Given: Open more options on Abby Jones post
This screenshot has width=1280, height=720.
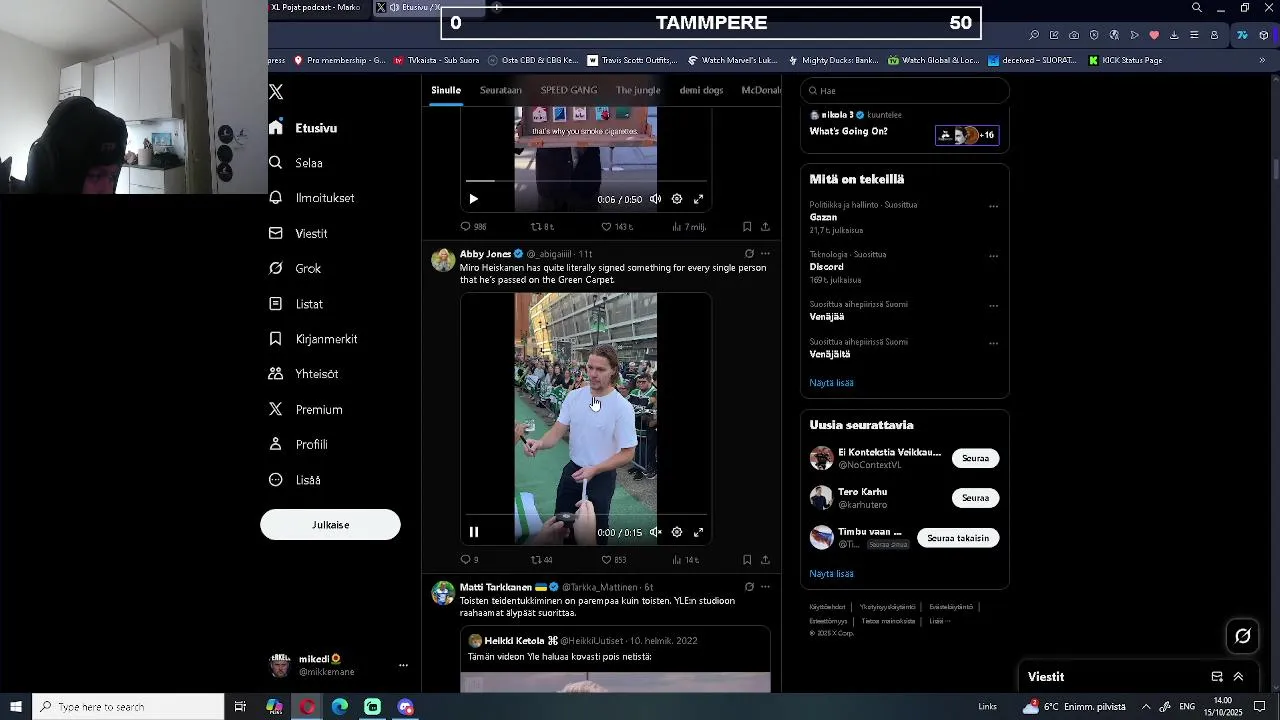Looking at the screenshot, I should tap(766, 254).
